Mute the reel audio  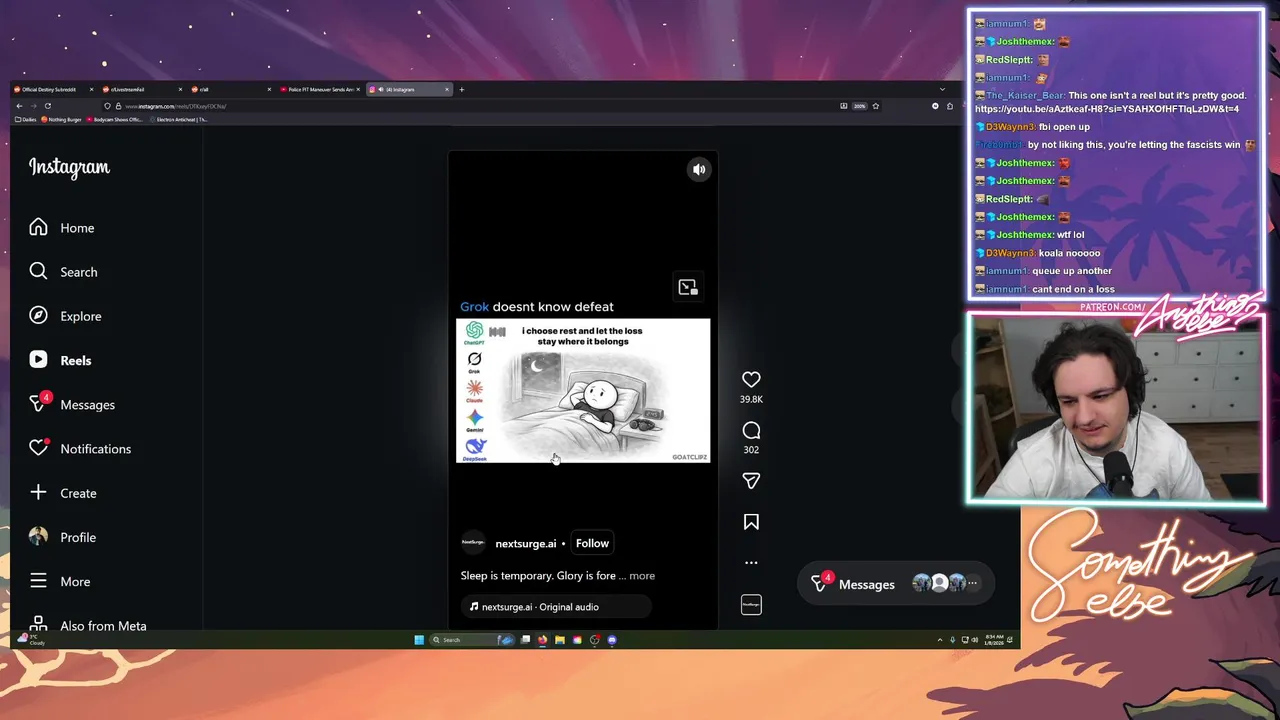coord(699,169)
